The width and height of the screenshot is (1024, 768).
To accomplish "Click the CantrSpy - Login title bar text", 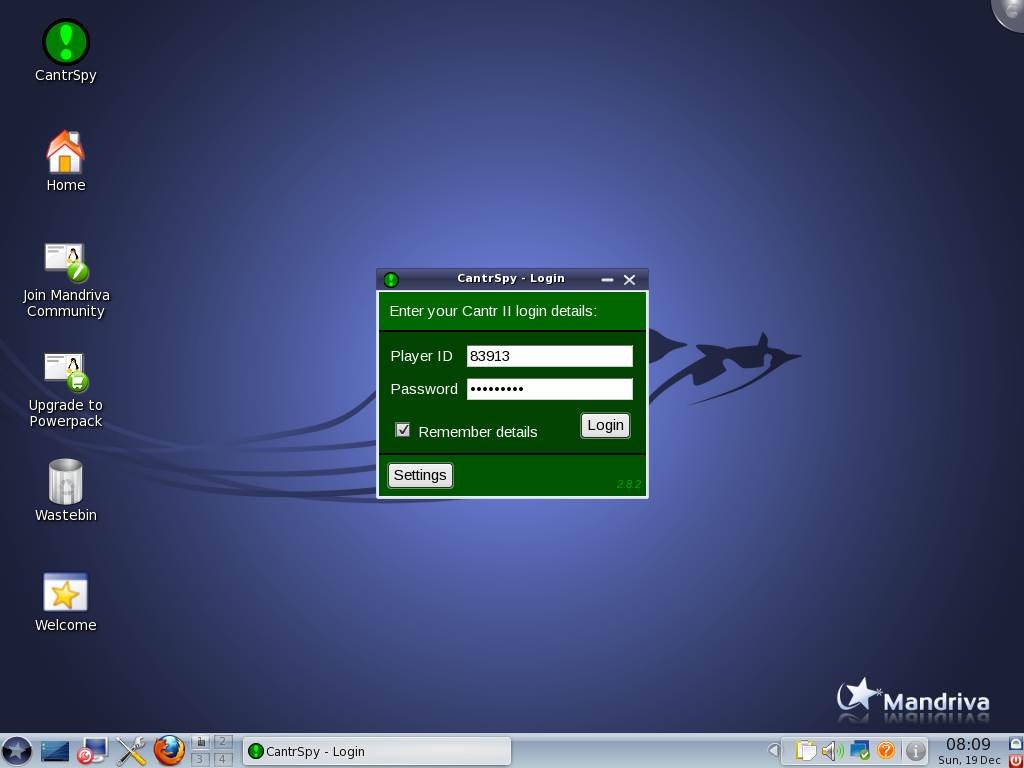I will [511, 278].
